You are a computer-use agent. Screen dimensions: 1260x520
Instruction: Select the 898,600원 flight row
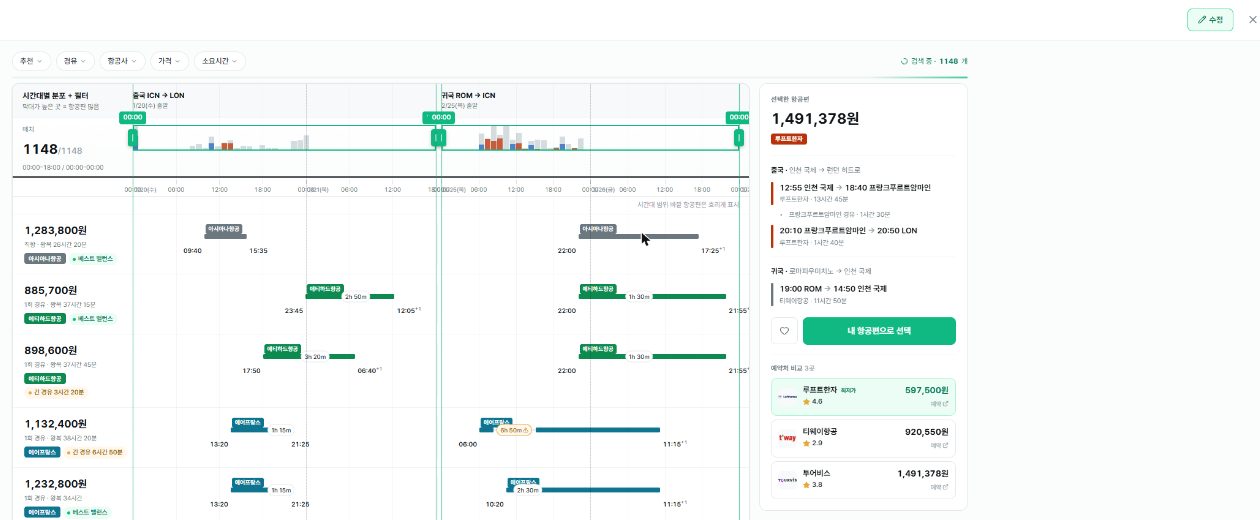(x=381, y=369)
